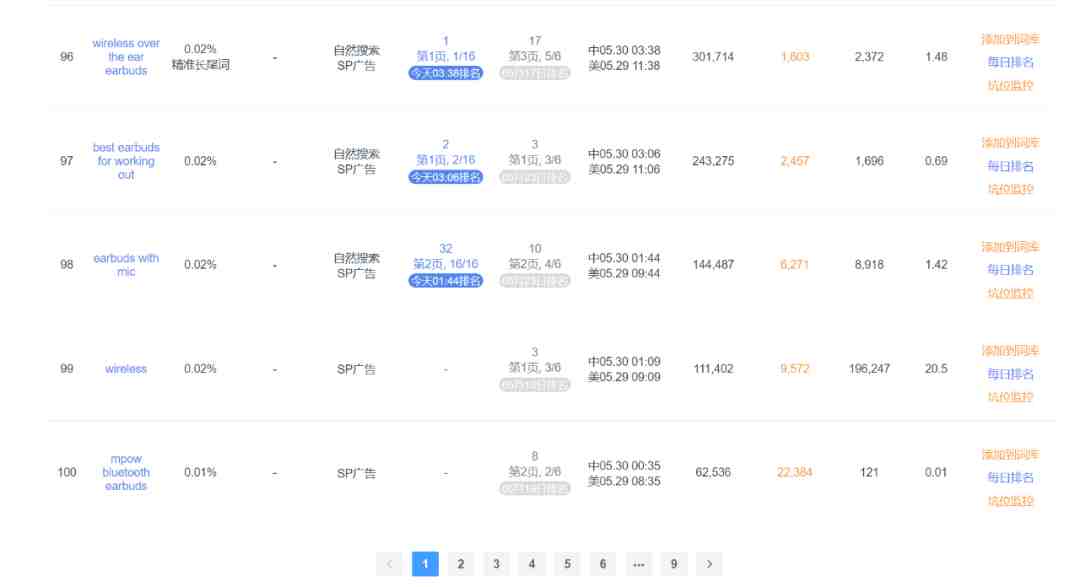The height and width of the screenshot is (587, 1080).
Task: Open keyword 'wireless over the ear earbuds'
Action: pos(126,56)
